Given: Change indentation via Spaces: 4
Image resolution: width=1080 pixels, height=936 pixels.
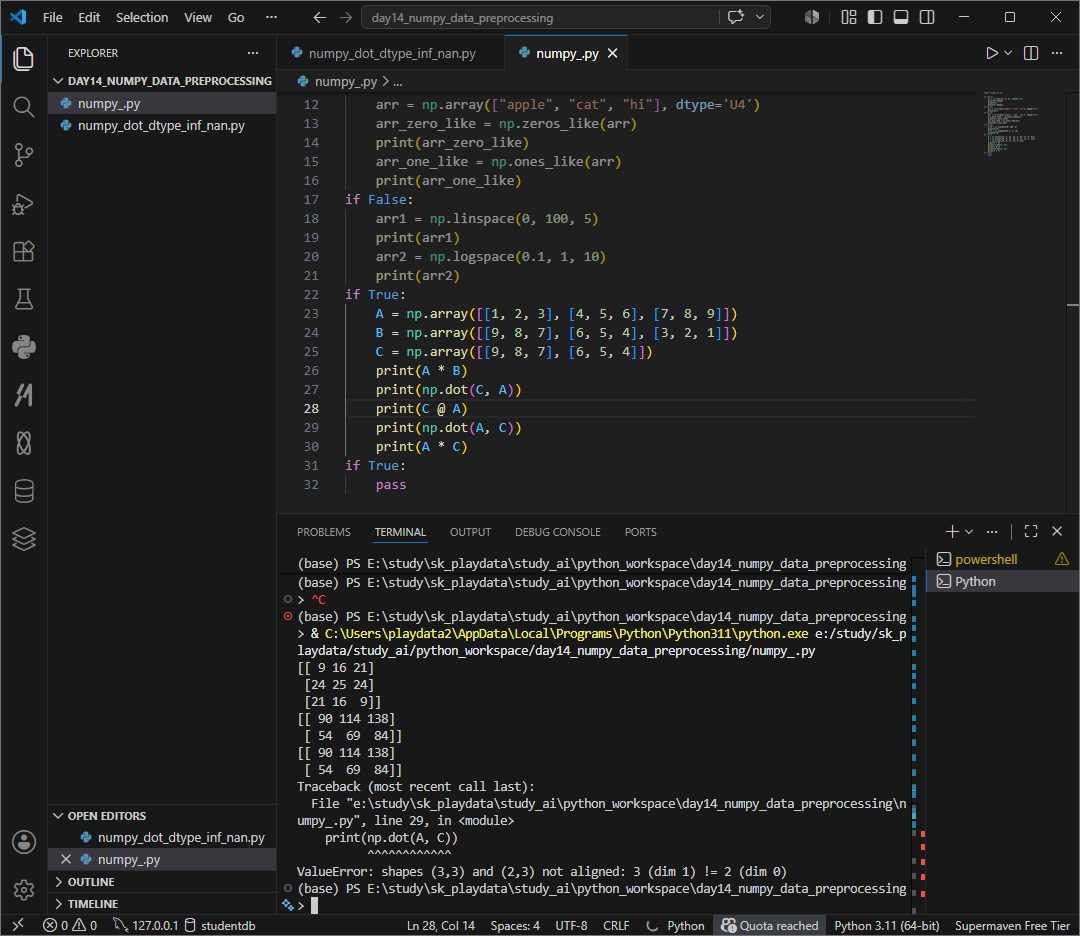Looking at the screenshot, I should [x=515, y=926].
